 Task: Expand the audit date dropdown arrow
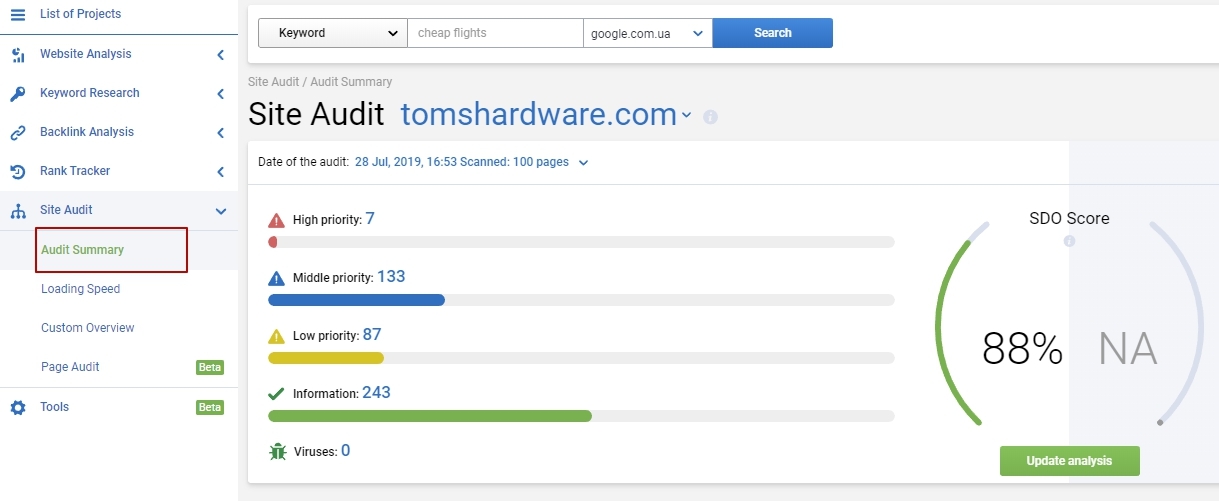click(584, 163)
